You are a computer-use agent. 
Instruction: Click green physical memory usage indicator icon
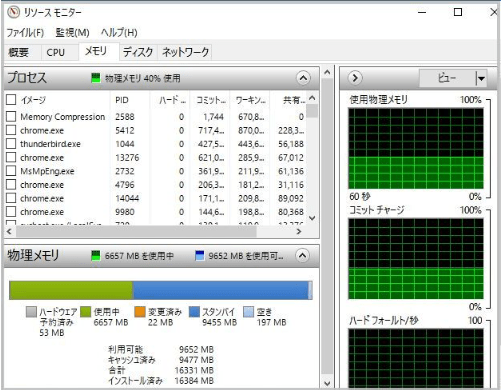(x=96, y=78)
